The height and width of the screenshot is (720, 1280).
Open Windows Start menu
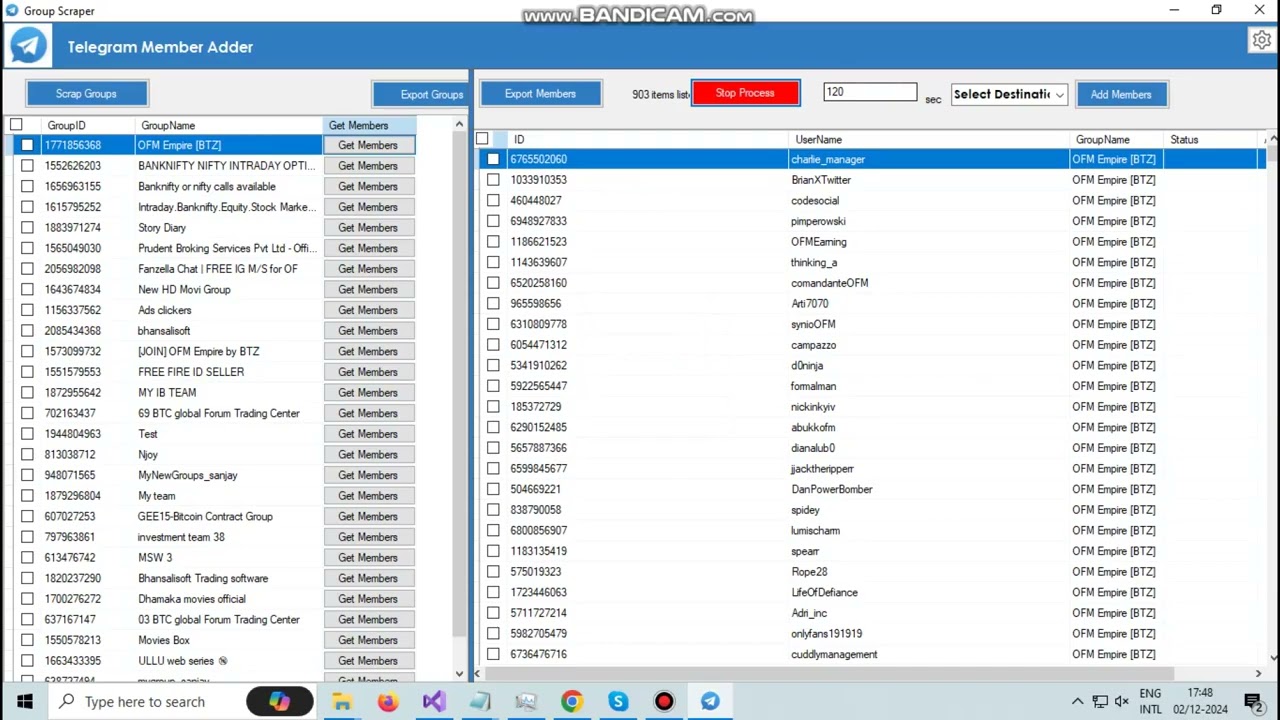point(24,701)
